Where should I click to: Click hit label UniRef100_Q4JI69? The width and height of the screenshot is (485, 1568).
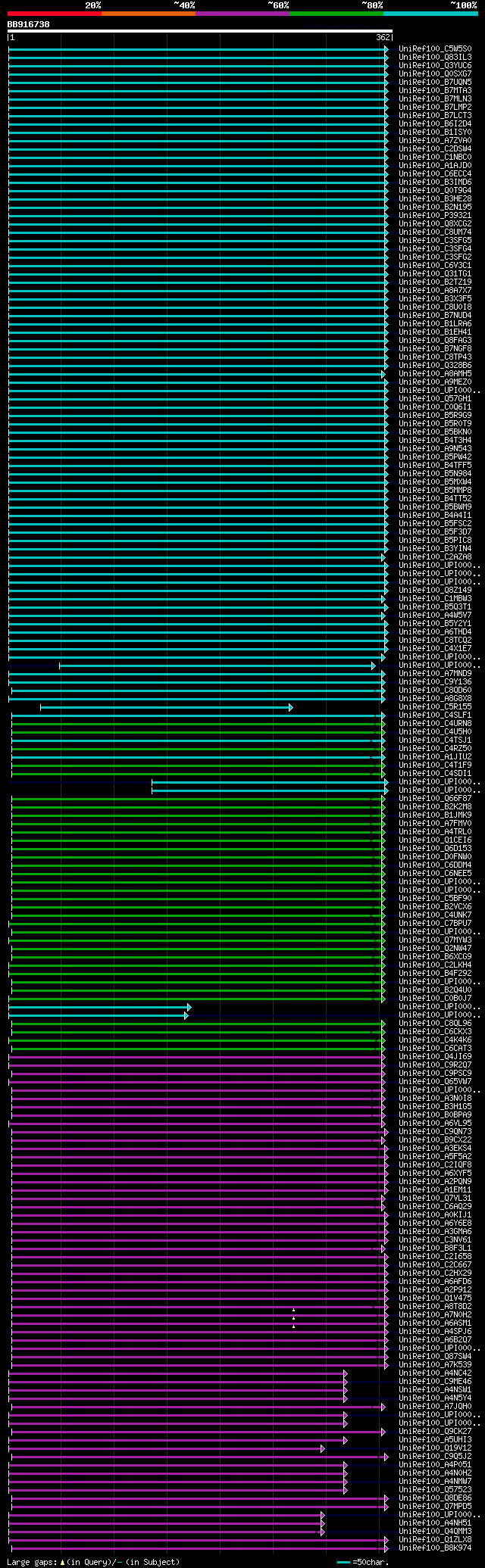click(x=435, y=1057)
